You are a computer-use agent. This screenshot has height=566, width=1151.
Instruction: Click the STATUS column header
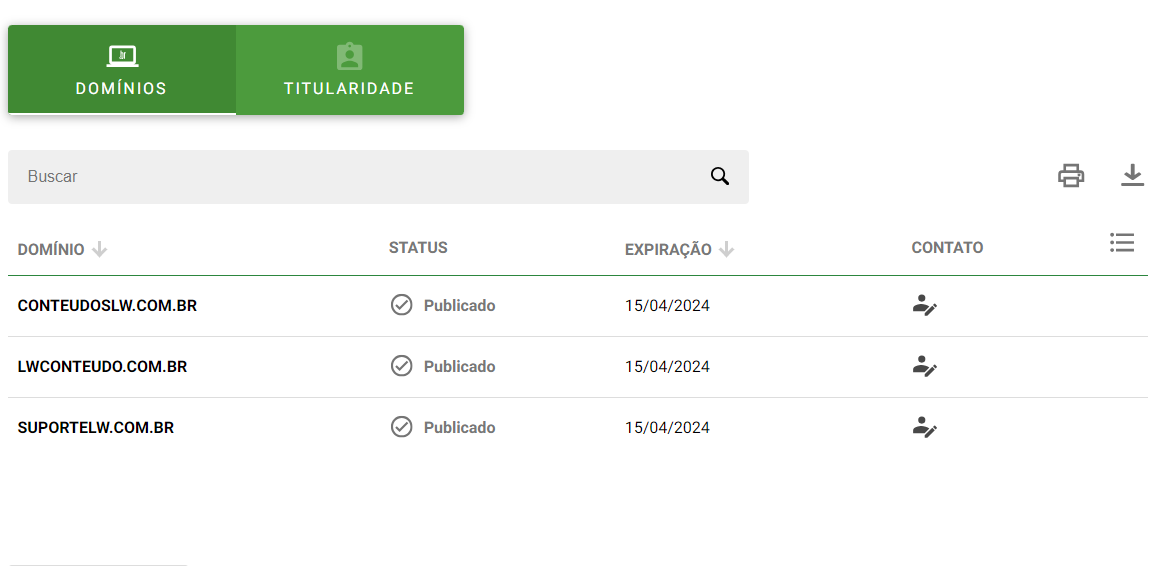(418, 247)
